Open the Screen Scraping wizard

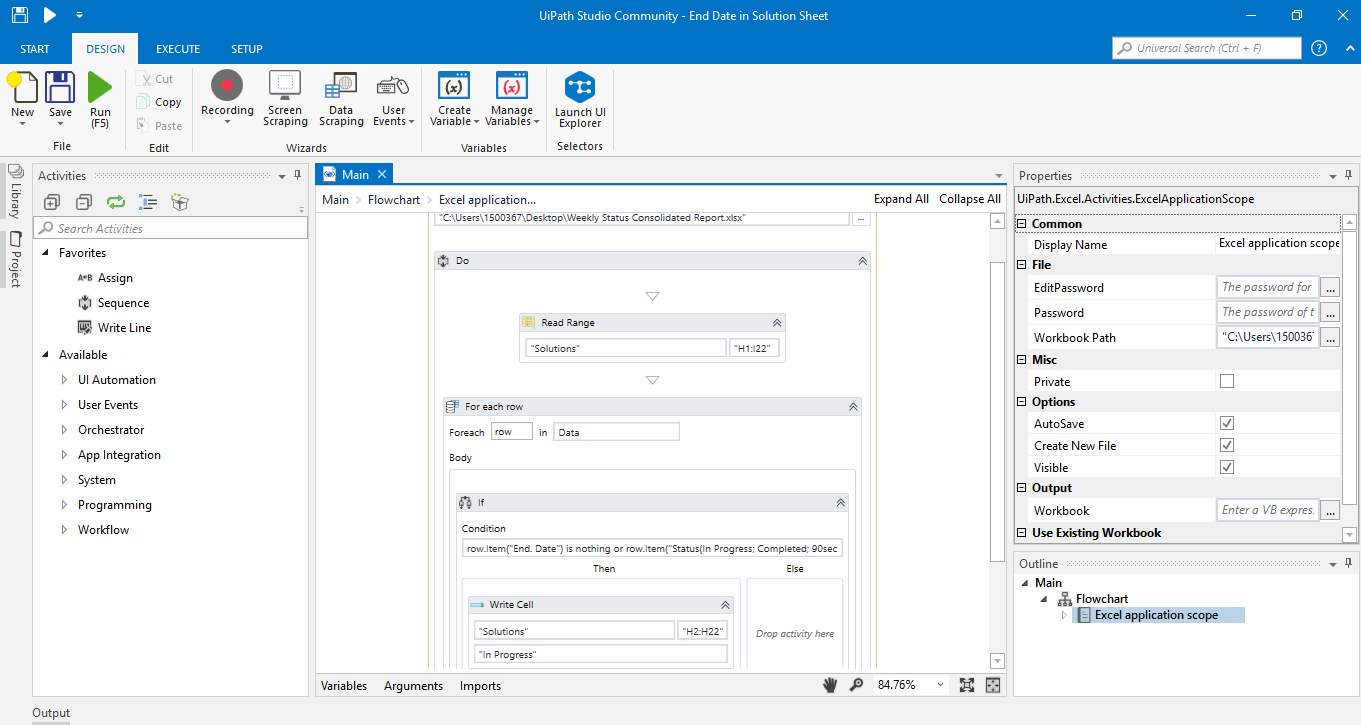coord(285,98)
